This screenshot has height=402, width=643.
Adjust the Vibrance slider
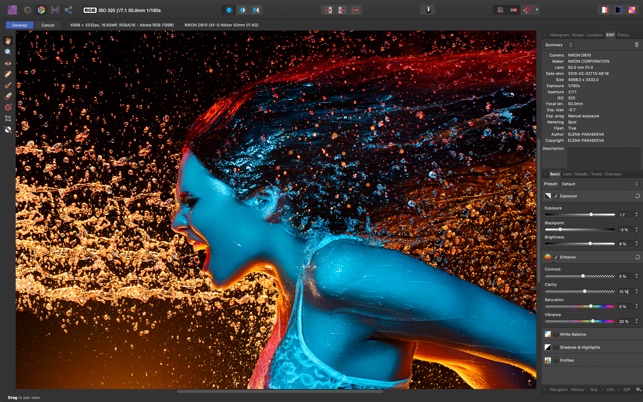pos(579,321)
